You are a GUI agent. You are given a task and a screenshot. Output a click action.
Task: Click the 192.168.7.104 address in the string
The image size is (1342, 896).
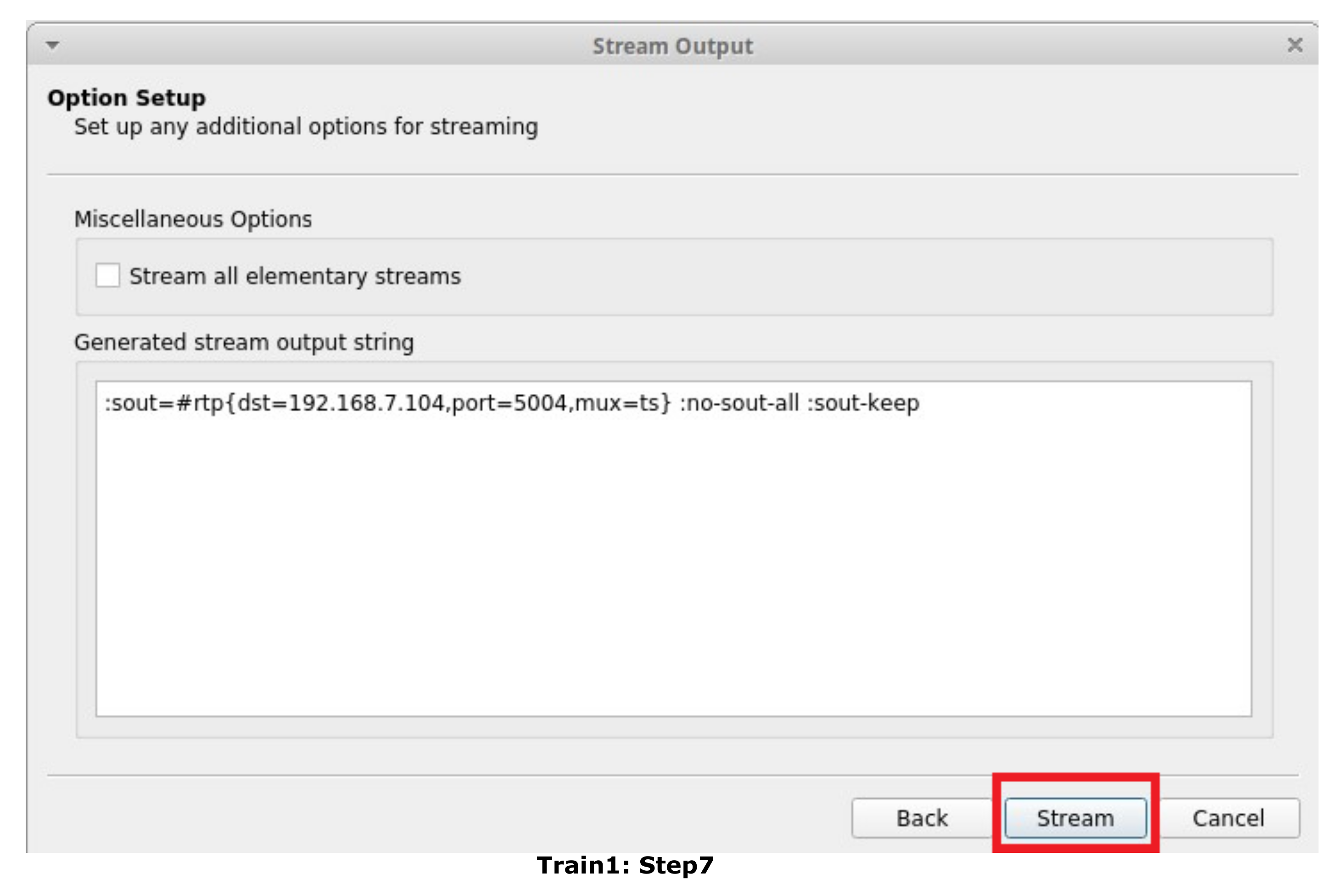pyautogui.click(x=367, y=403)
